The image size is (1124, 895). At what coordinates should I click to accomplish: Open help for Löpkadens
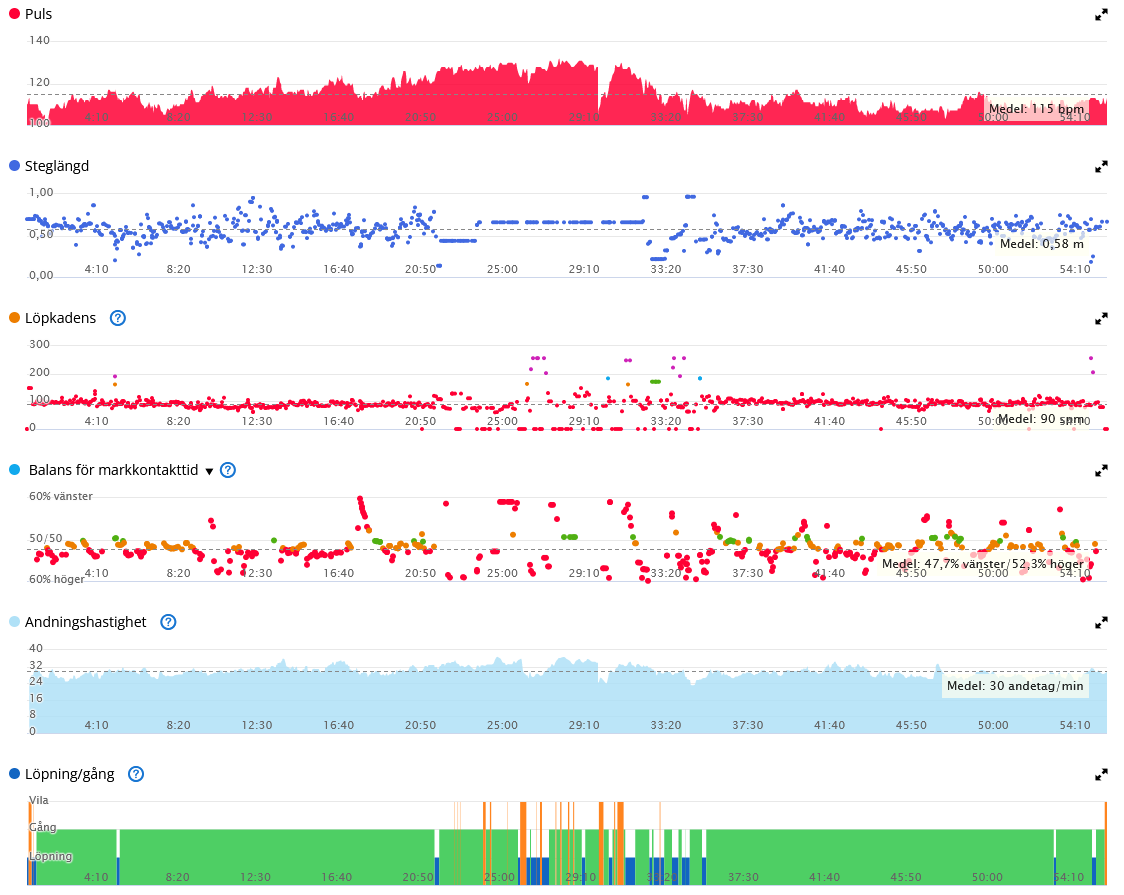(x=118, y=318)
